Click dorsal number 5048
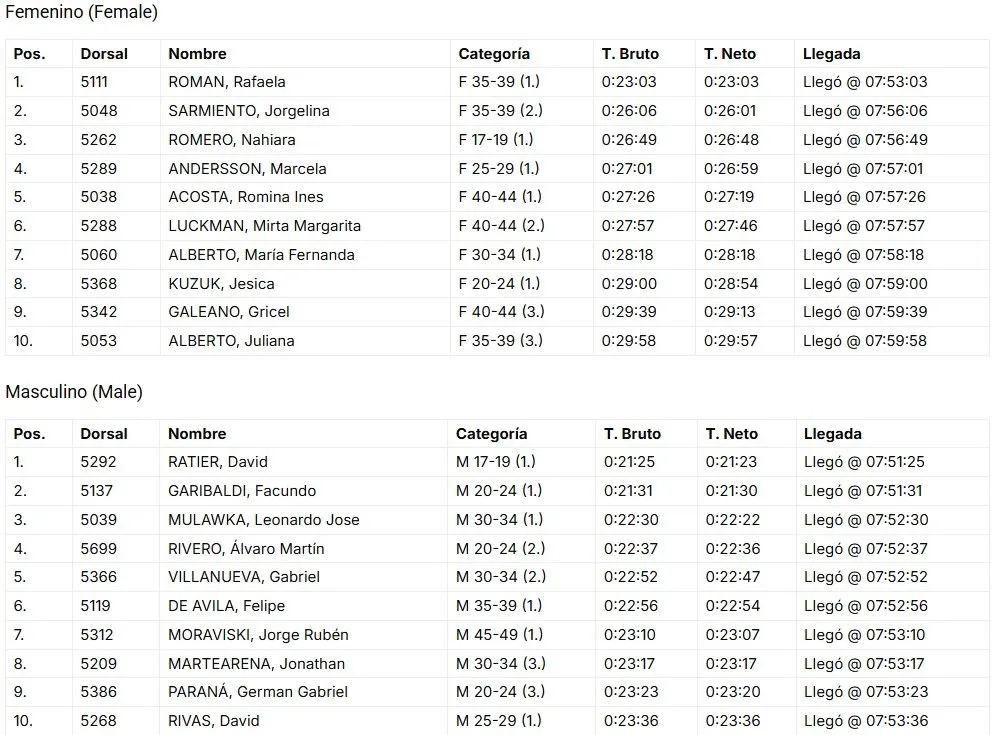 (99, 111)
